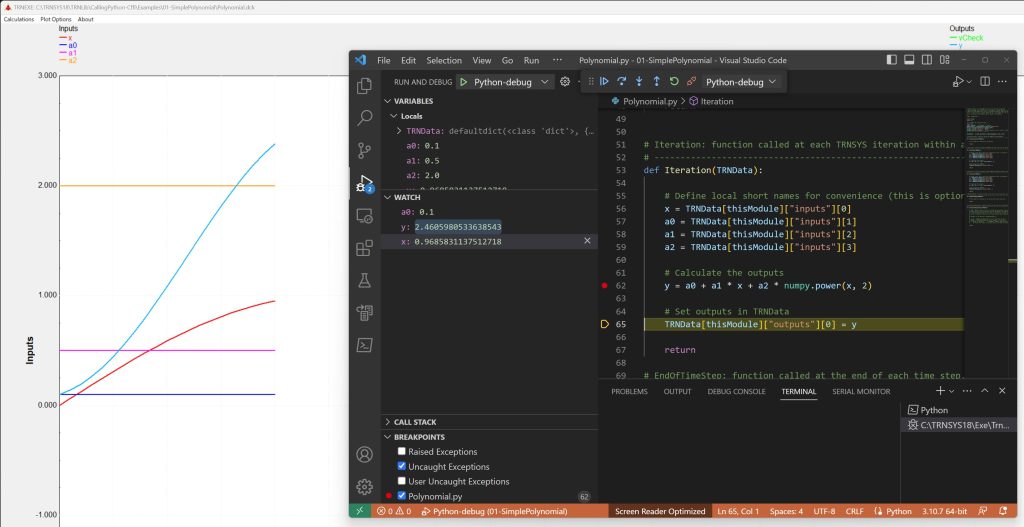Viewport: 1024px width, 527px height.
Task: Open launch.json via debug gear icon
Action: pos(565,82)
